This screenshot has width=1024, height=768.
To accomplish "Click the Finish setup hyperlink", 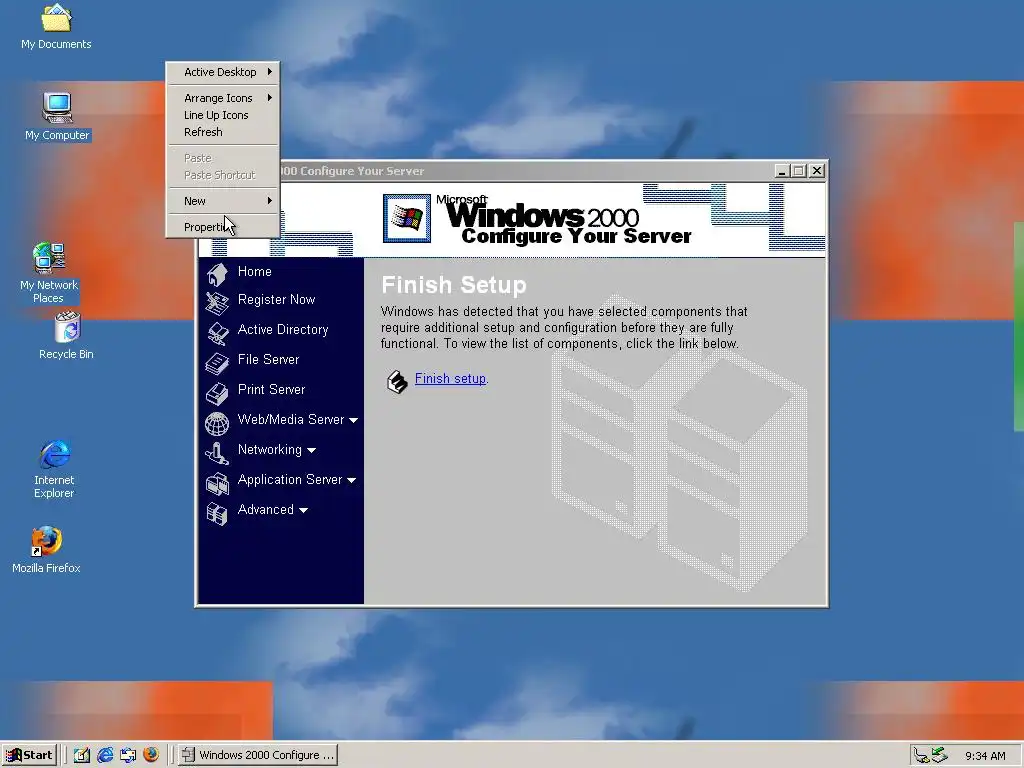I will pyautogui.click(x=450, y=379).
